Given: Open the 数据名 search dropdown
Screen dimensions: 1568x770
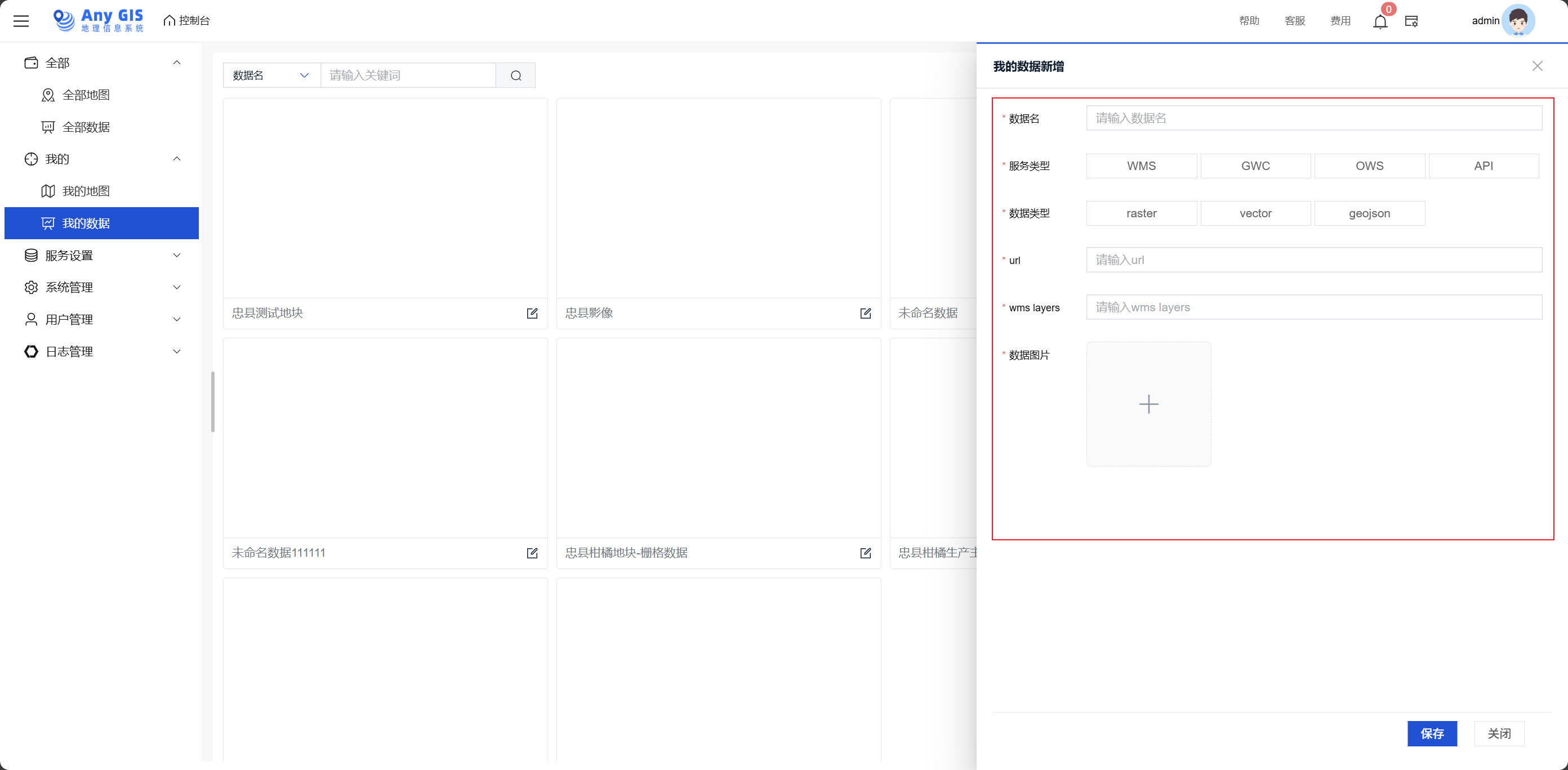Looking at the screenshot, I should (271, 75).
